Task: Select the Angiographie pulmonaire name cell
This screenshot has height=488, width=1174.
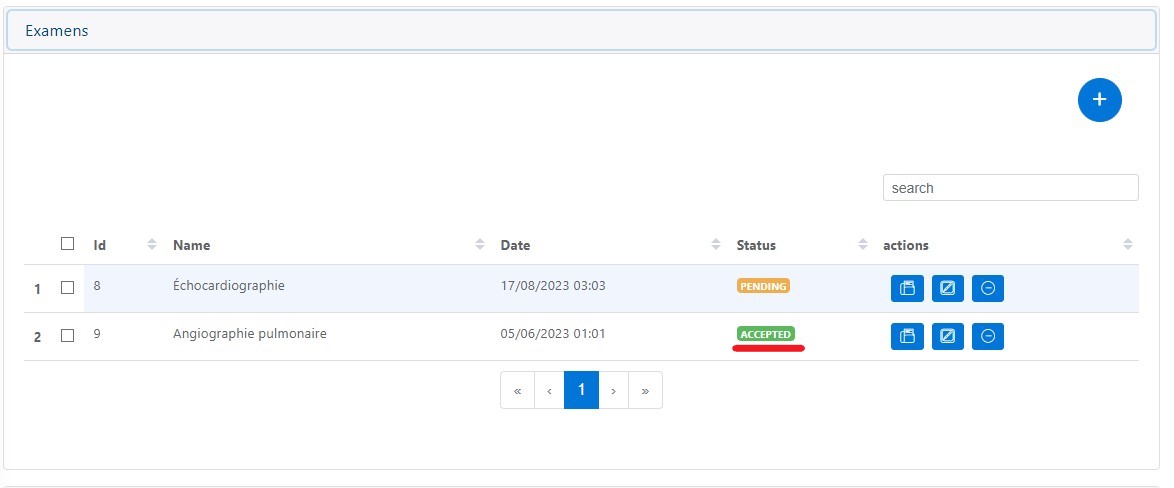Action: click(x=249, y=334)
